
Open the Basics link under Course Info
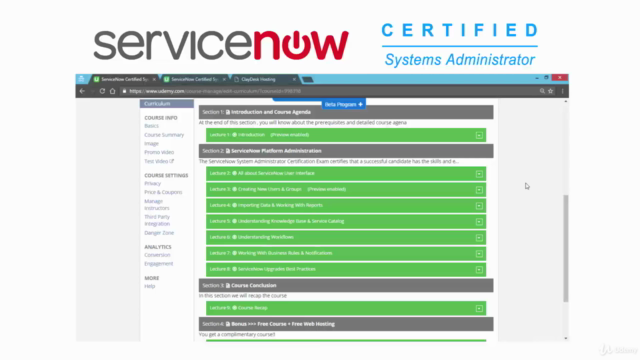pos(151,126)
